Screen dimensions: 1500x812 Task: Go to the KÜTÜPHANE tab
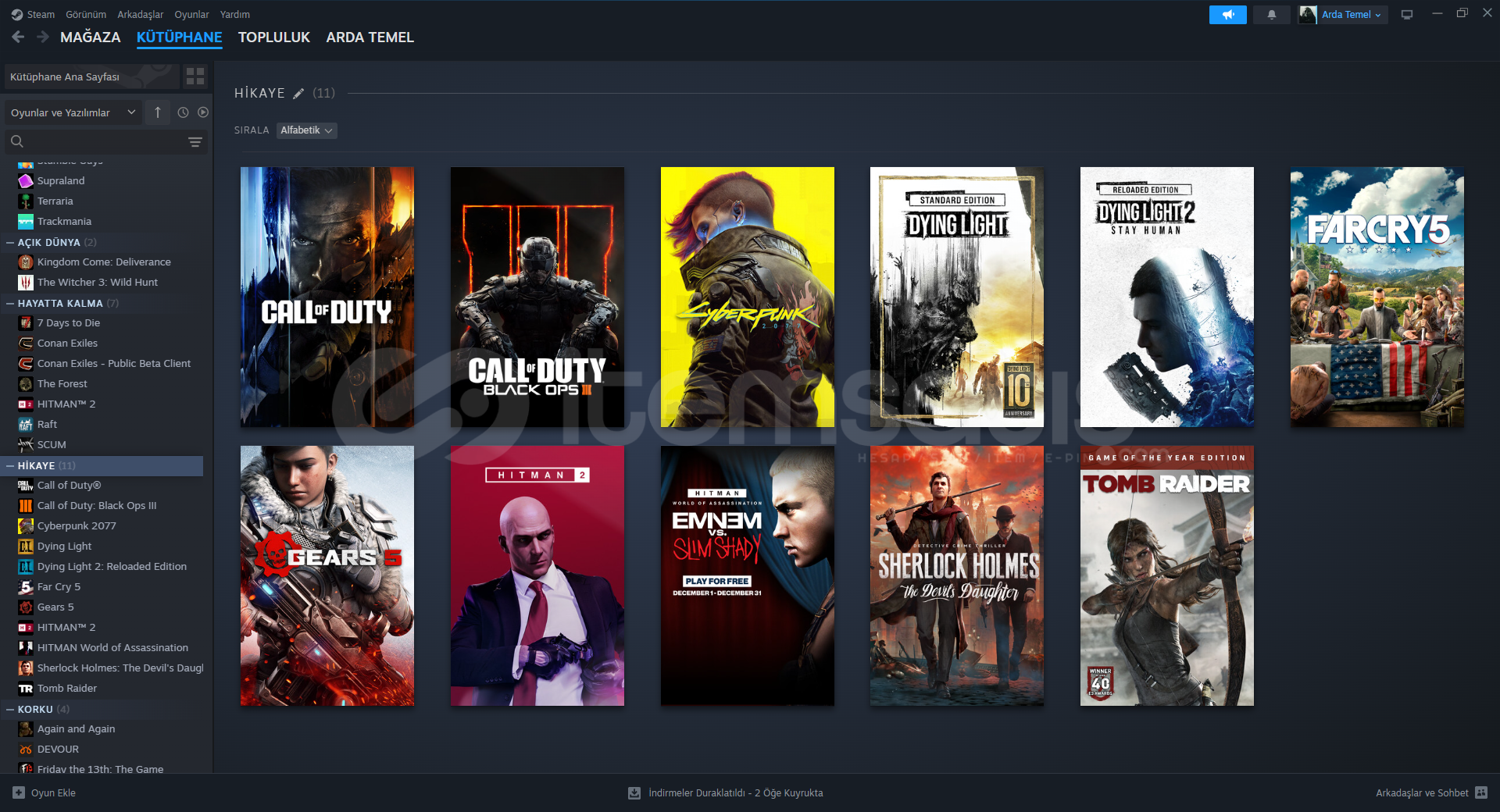click(x=180, y=37)
